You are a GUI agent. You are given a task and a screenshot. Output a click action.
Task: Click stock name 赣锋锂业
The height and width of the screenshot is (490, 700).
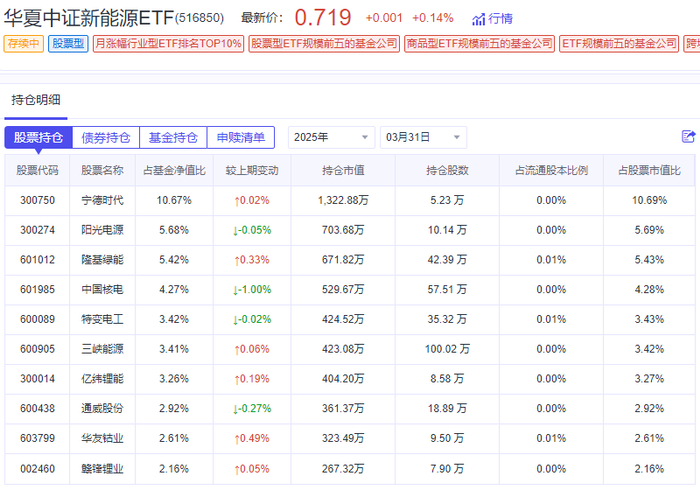[102, 469]
